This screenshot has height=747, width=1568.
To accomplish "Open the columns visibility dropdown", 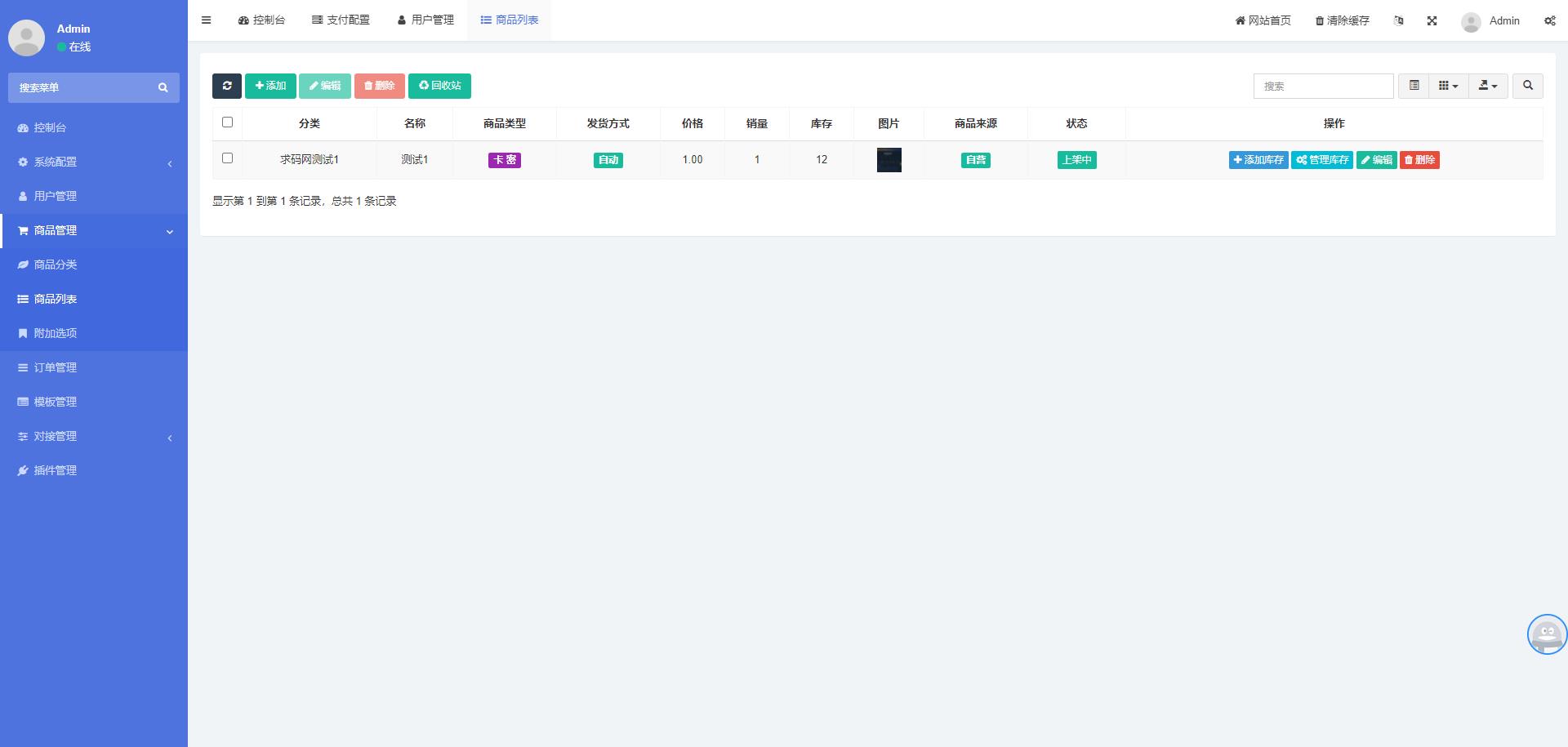I will click(1448, 86).
